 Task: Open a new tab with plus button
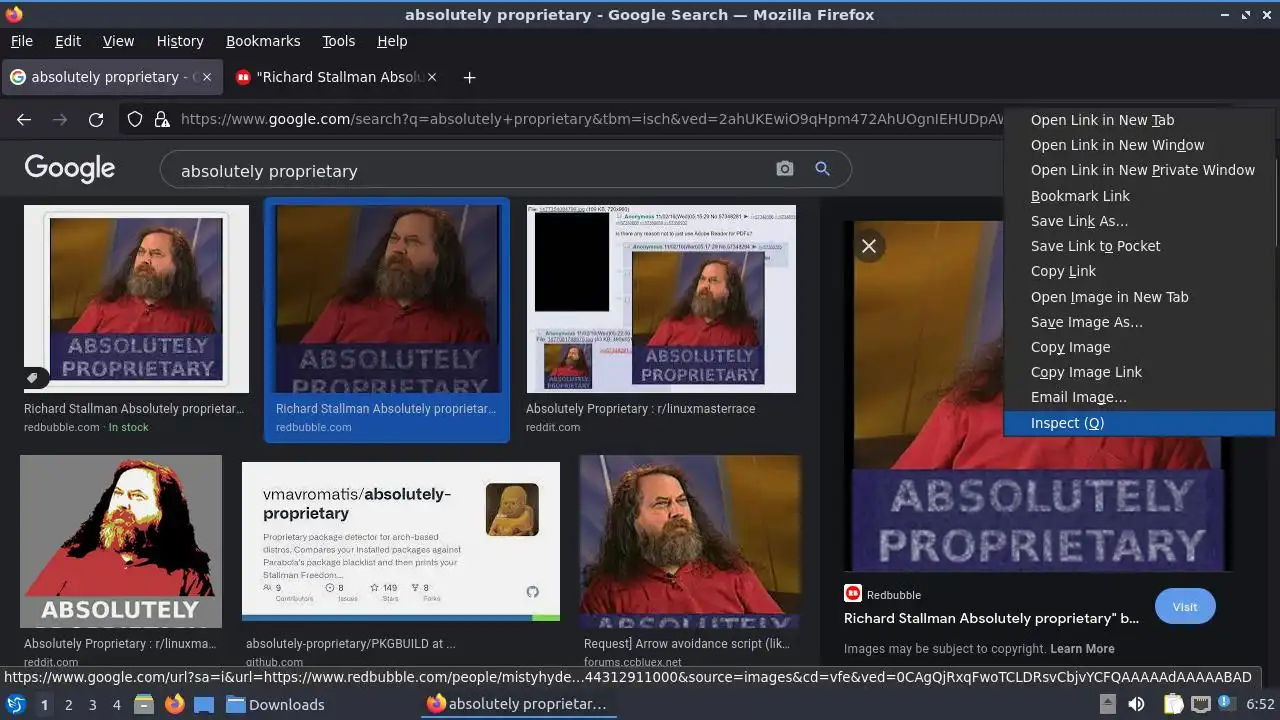pos(469,77)
